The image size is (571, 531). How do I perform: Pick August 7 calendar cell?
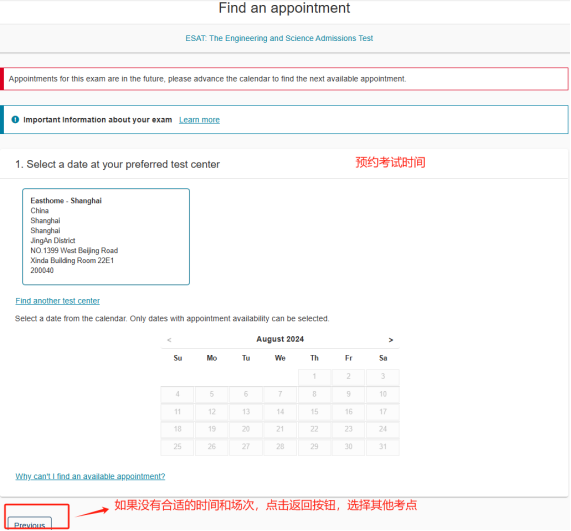280,394
